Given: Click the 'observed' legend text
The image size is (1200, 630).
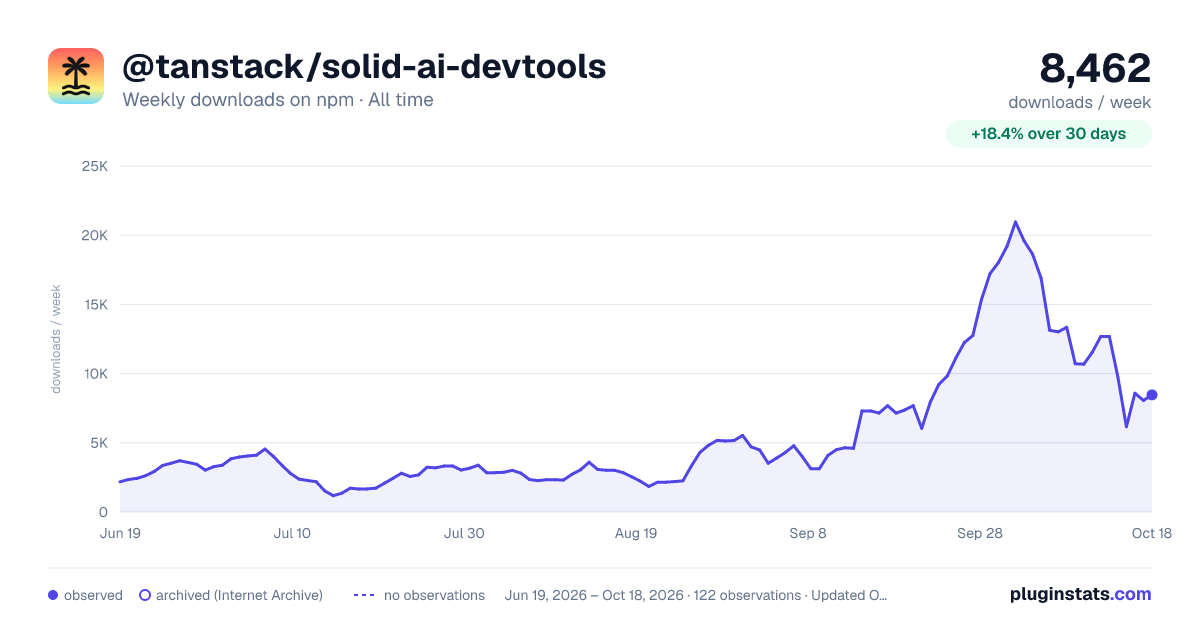Looking at the screenshot, I should (93, 595).
